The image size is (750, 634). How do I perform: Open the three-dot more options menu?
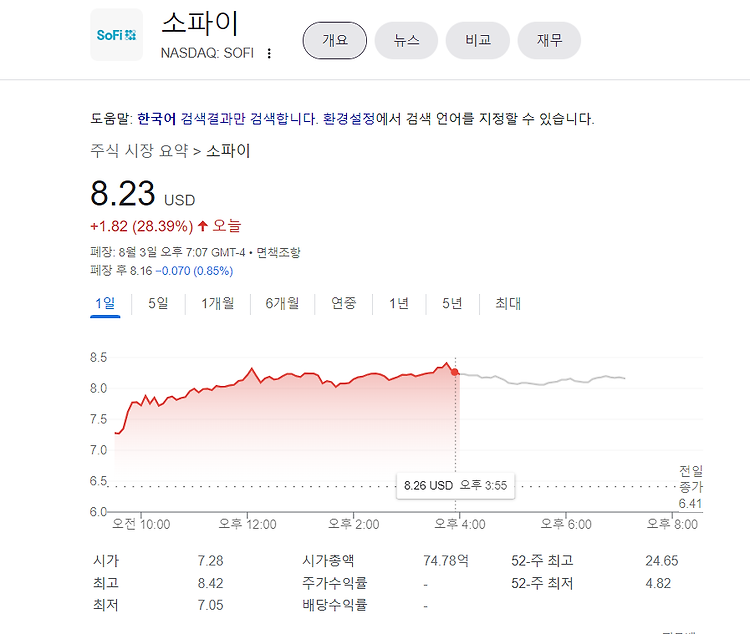[x=269, y=53]
